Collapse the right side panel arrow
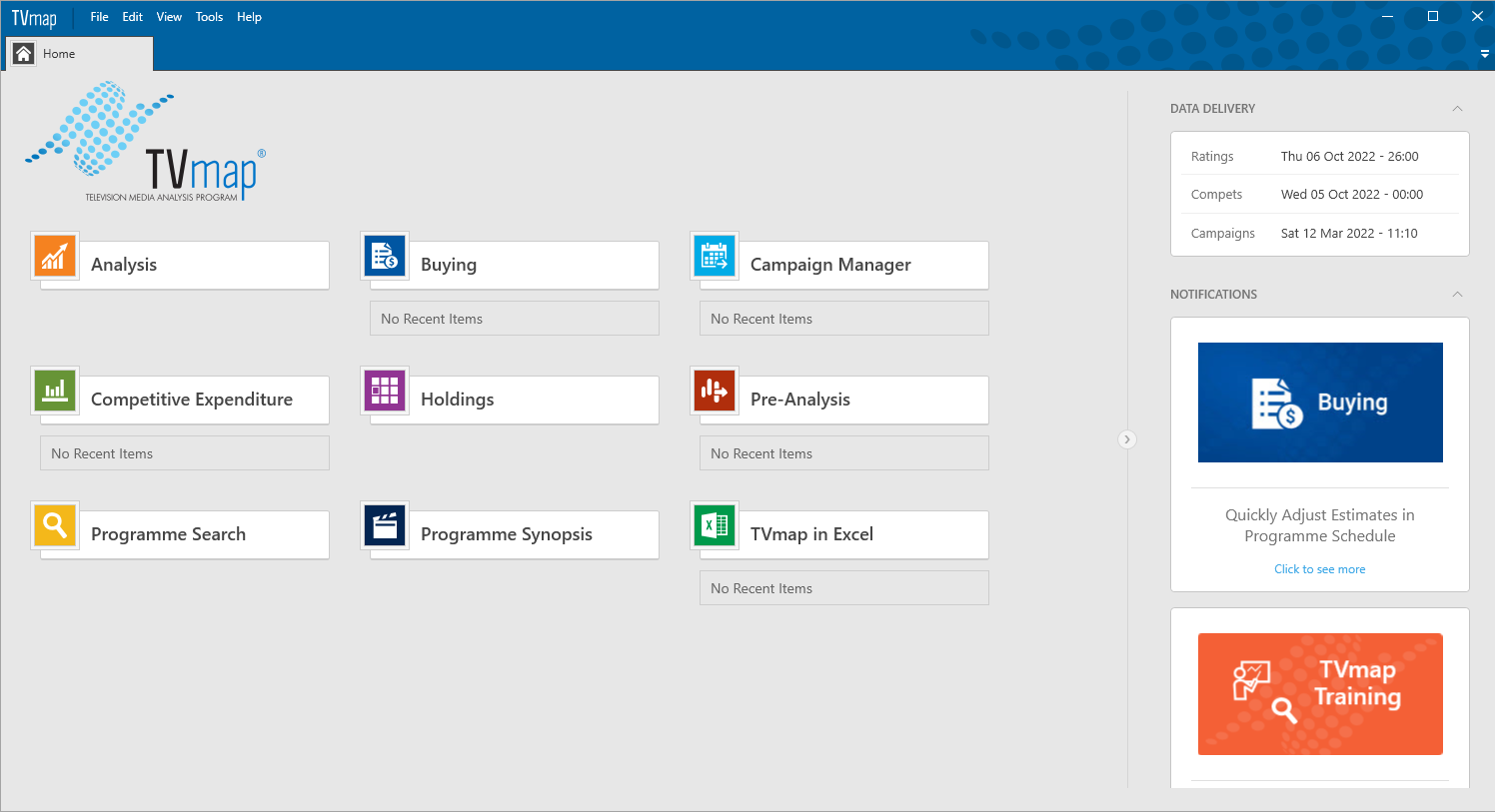 coord(1127,439)
